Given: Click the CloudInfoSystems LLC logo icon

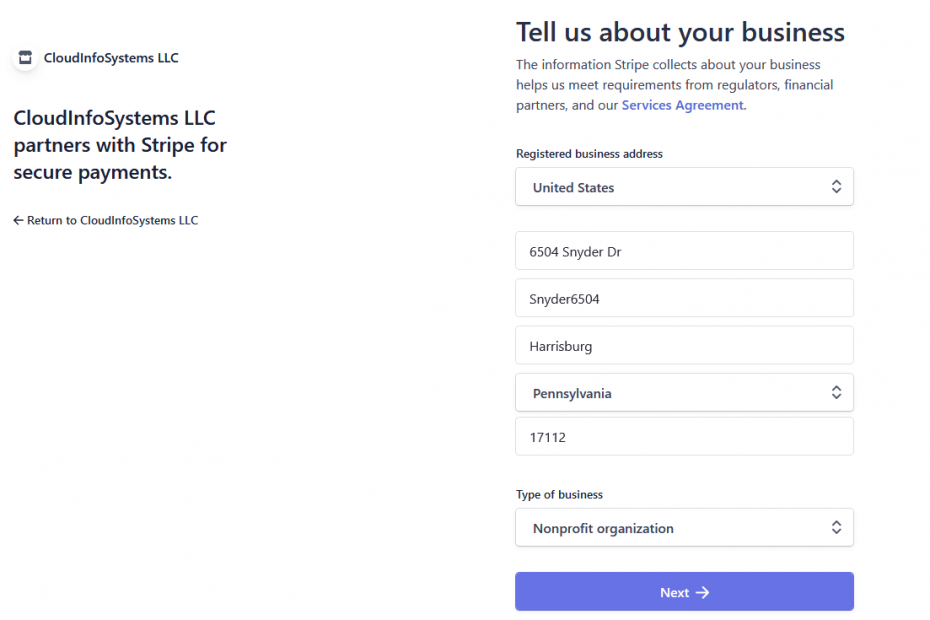Looking at the screenshot, I should pyautogui.click(x=24, y=57).
